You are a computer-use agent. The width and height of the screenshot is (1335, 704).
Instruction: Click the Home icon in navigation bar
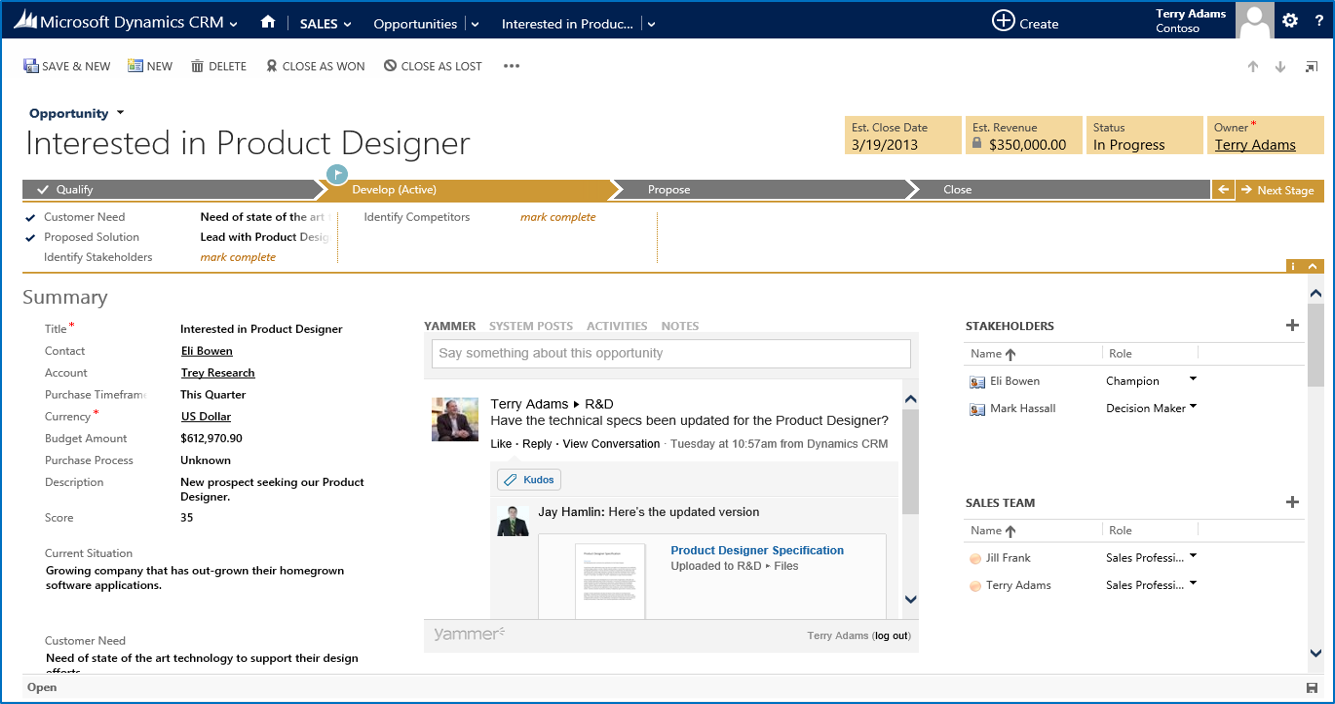coord(267,22)
